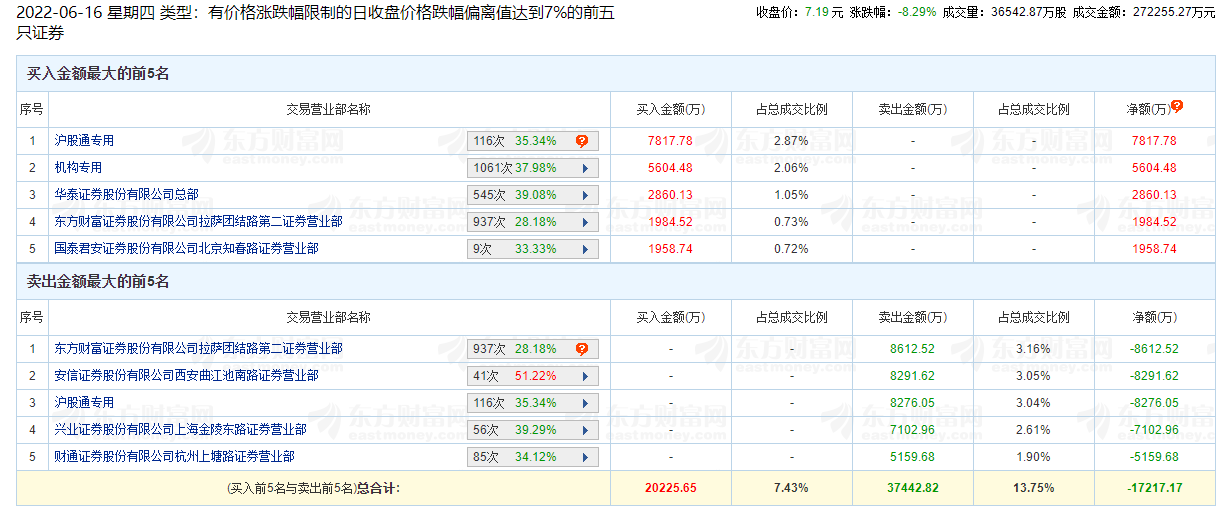Open 安信证券西安曲江池南路营业部 link
This screenshot has height=516, width=1230.
click(x=186, y=376)
